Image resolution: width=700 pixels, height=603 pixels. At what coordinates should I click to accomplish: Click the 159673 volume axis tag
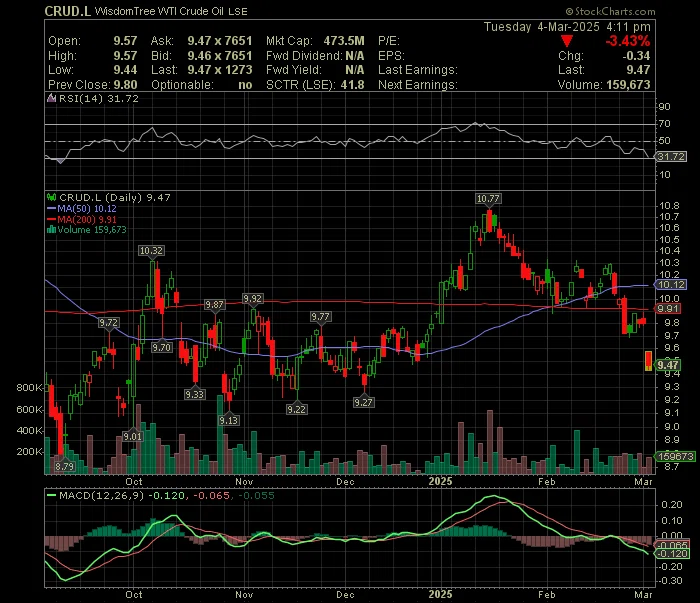click(675, 456)
